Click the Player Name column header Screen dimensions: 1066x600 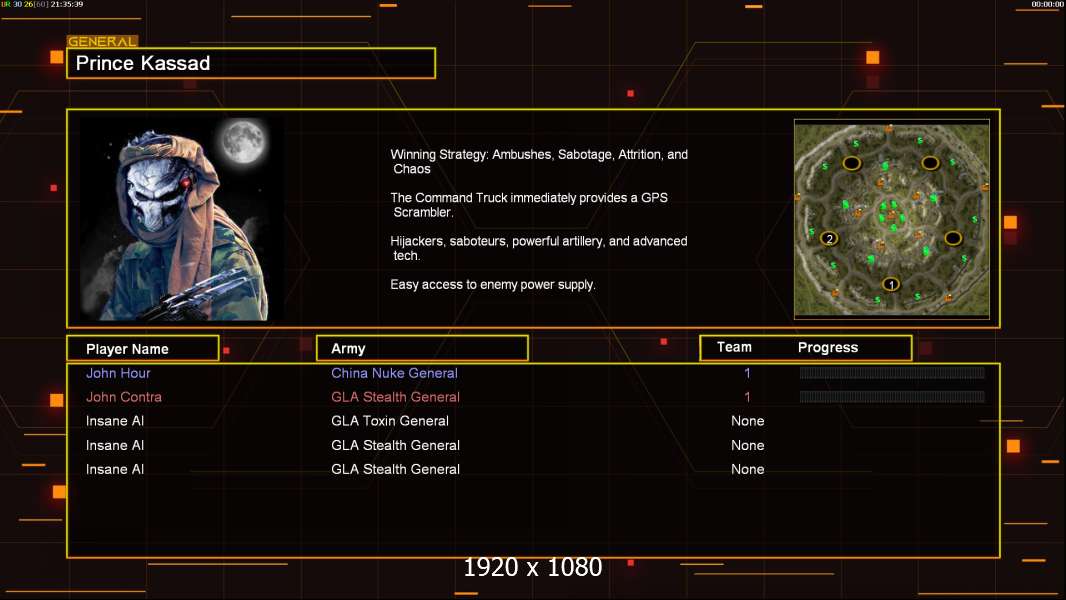coord(143,349)
